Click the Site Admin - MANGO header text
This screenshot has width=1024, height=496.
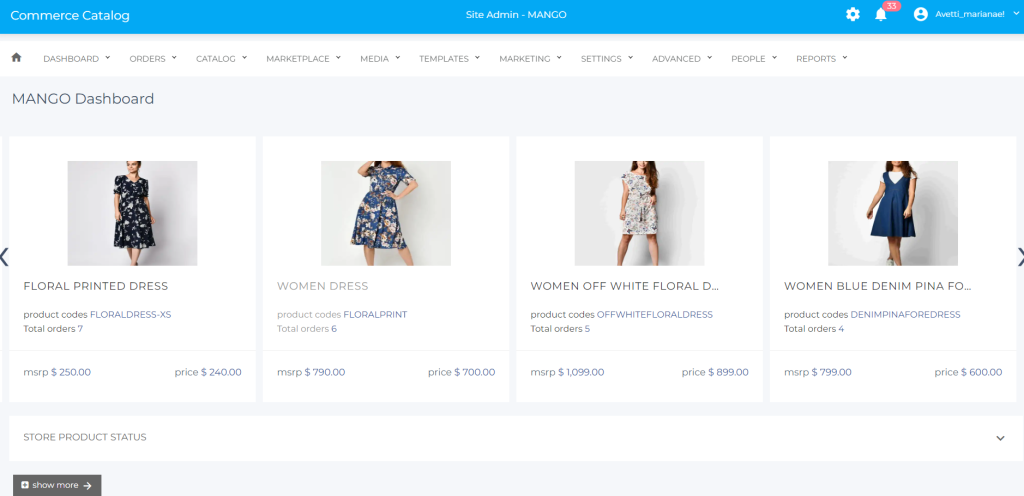click(x=516, y=14)
